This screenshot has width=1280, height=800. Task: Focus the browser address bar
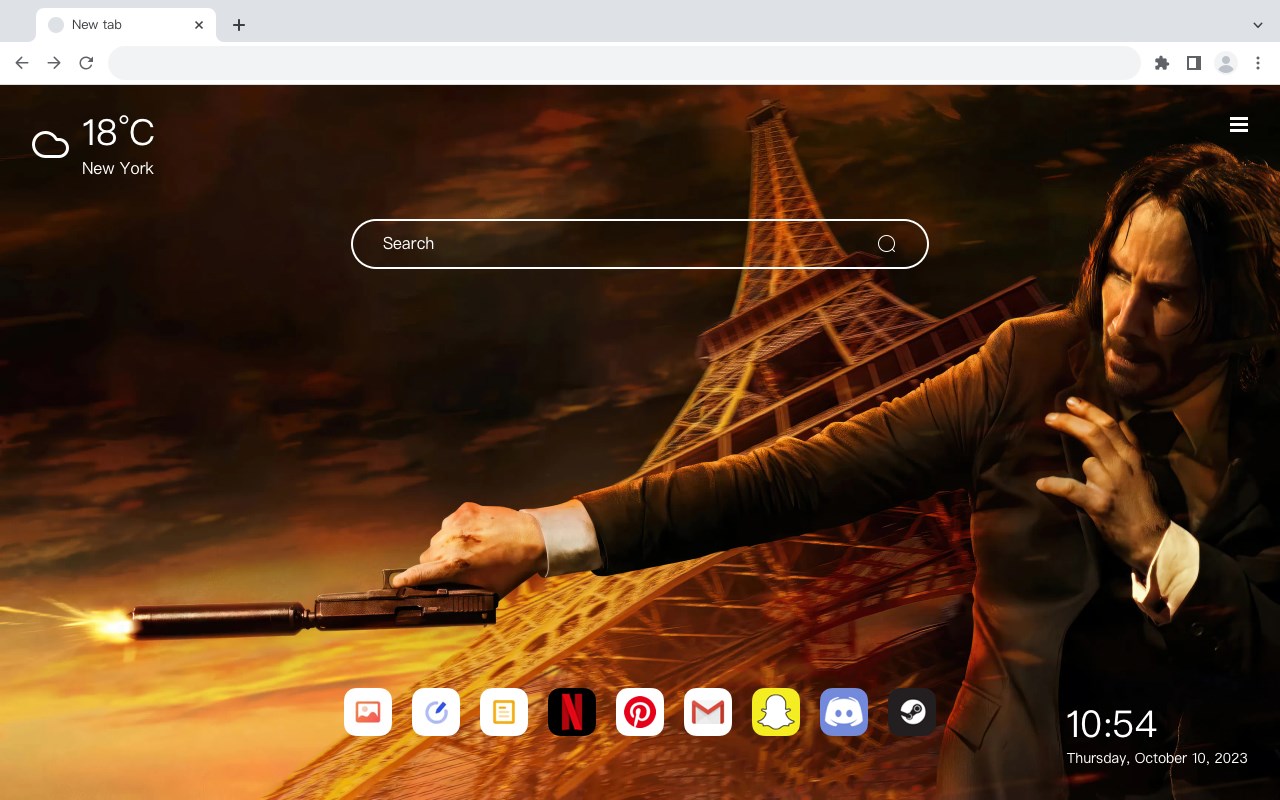tap(624, 63)
